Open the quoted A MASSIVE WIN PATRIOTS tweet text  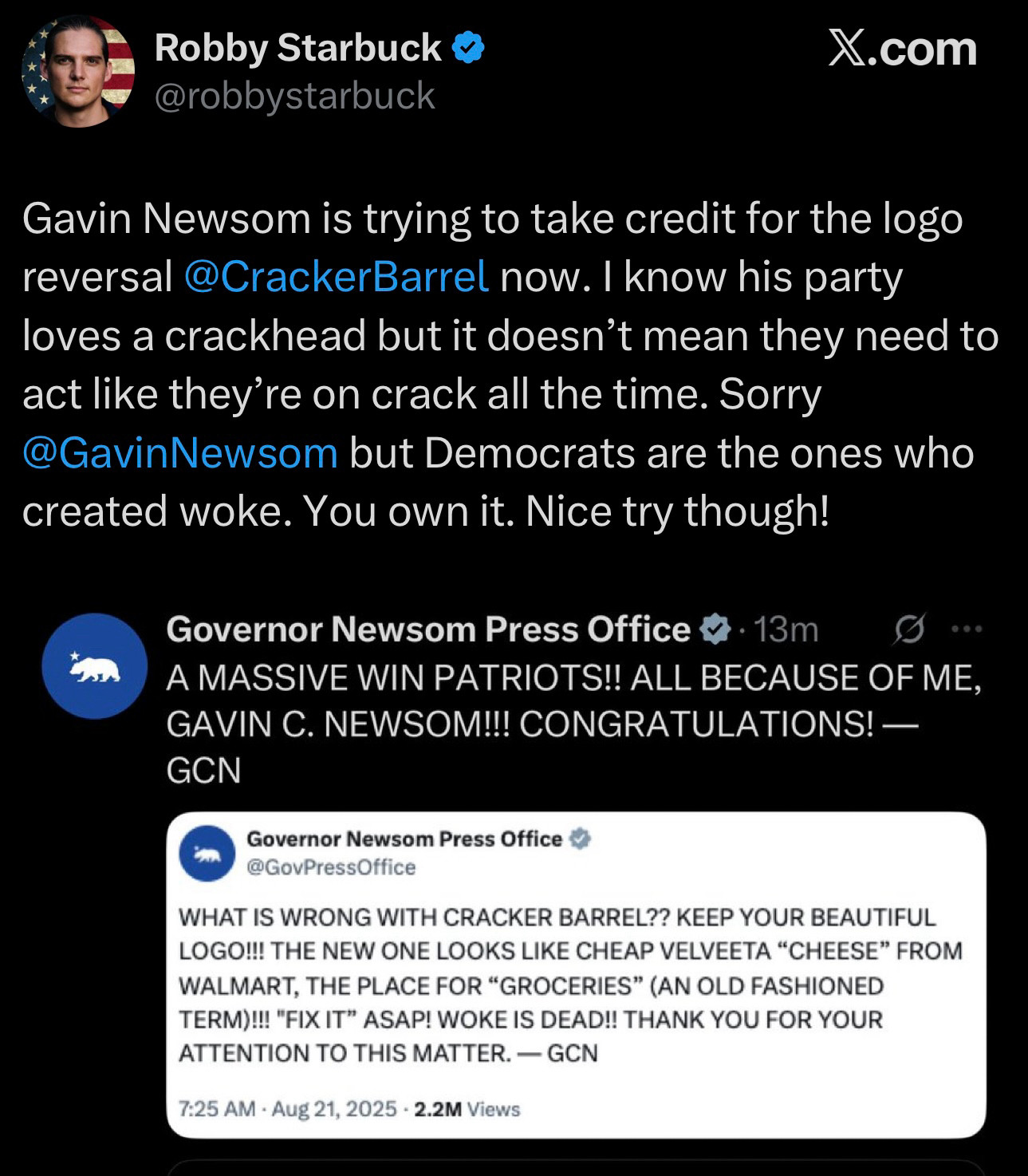tap(573, 724)
